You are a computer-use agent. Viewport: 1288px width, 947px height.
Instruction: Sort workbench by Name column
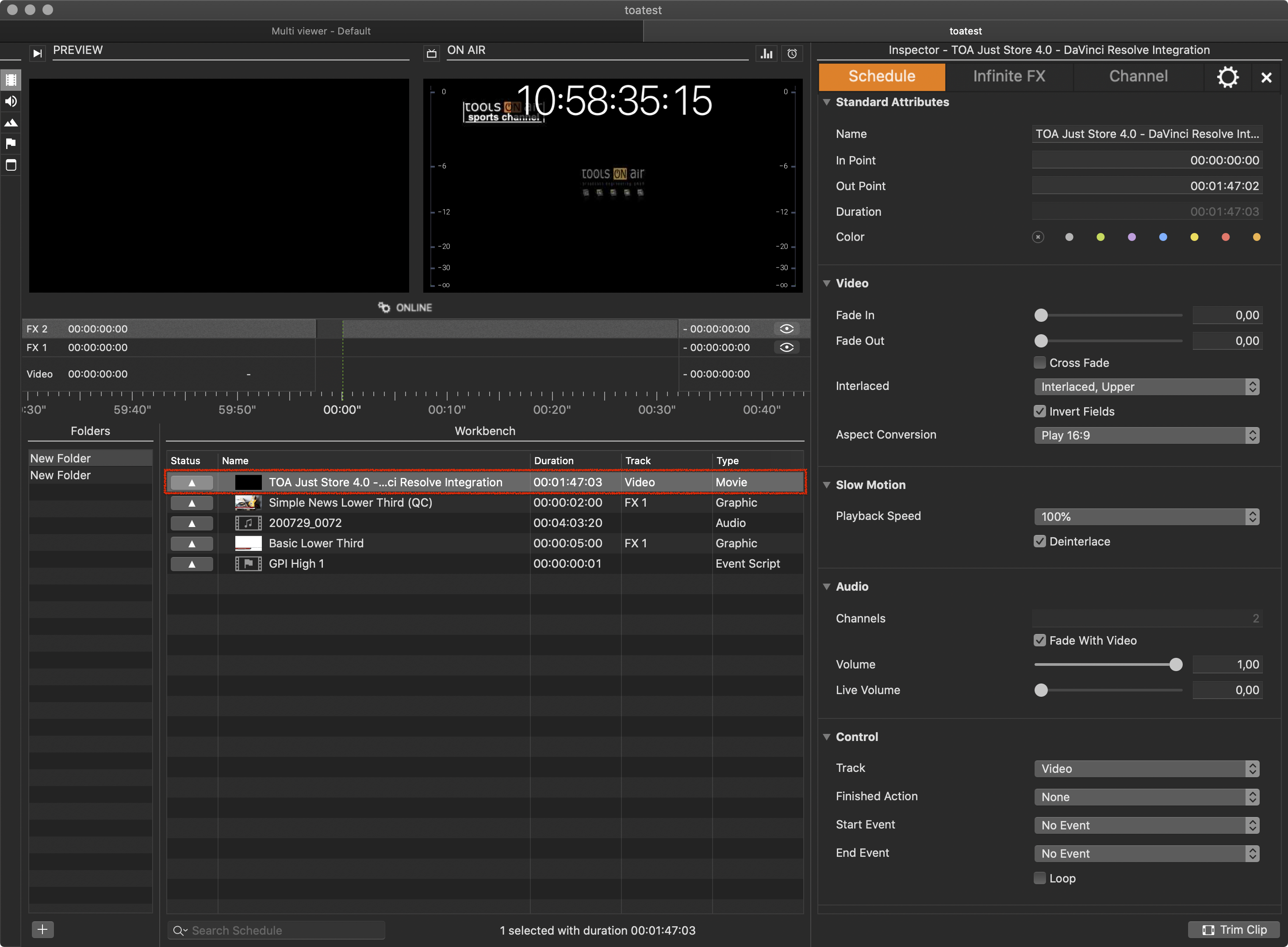tap(374, 461)
